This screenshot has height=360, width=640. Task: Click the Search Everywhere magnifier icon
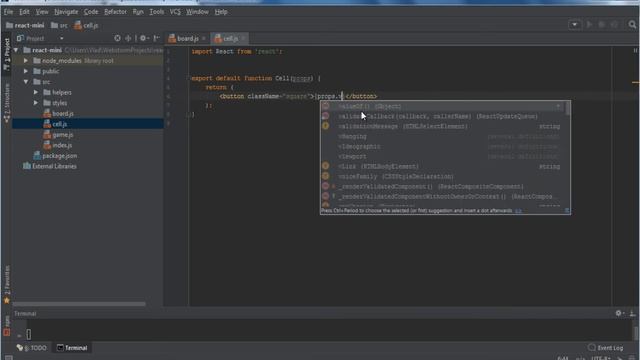632,25
